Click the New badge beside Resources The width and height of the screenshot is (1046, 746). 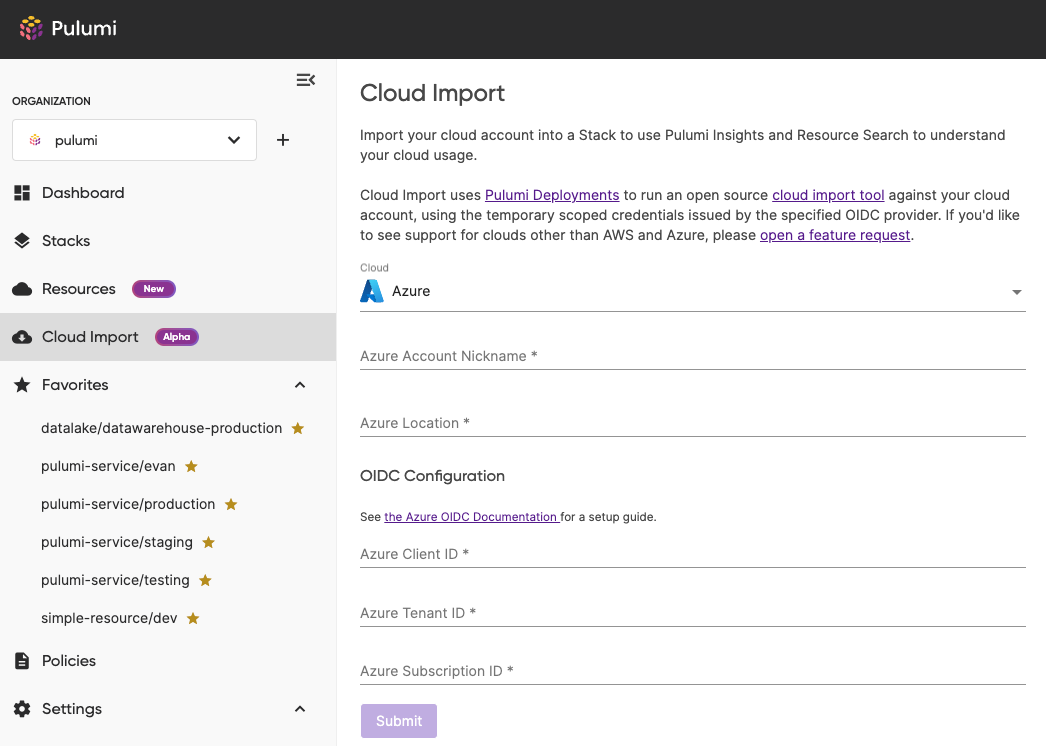(153, 289)
